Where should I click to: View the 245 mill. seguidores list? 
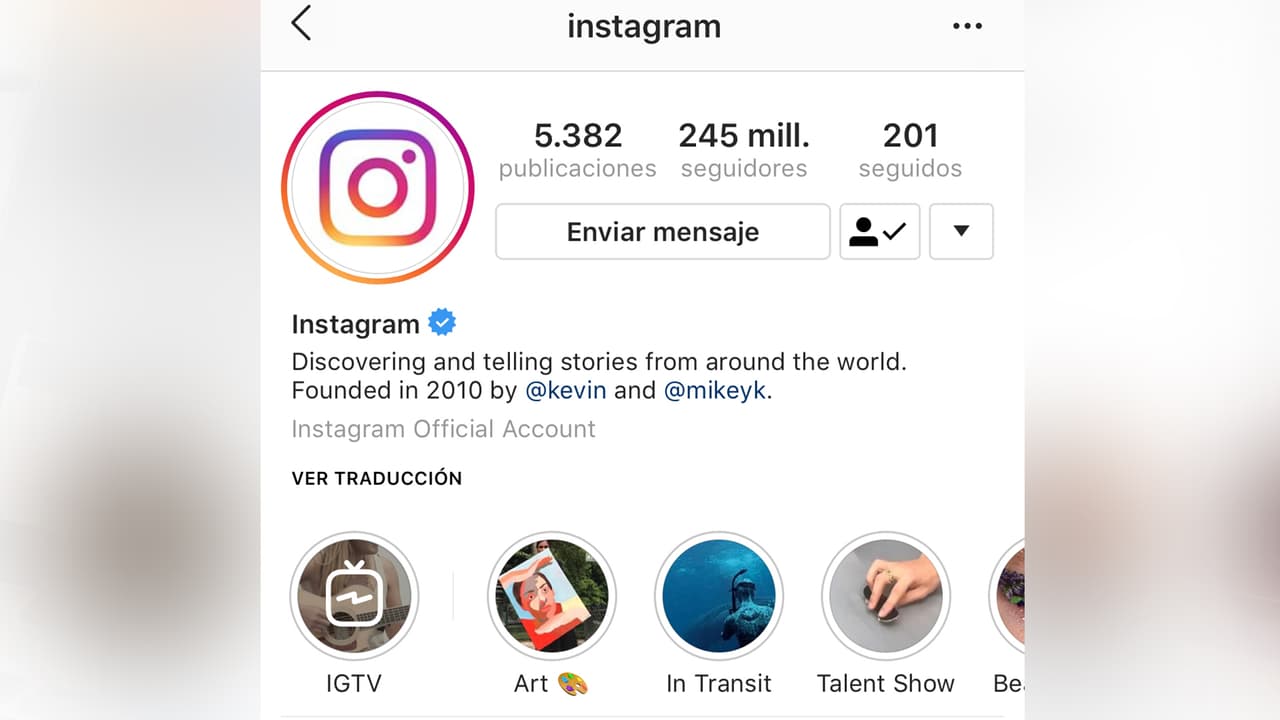[x=744, y=150]
